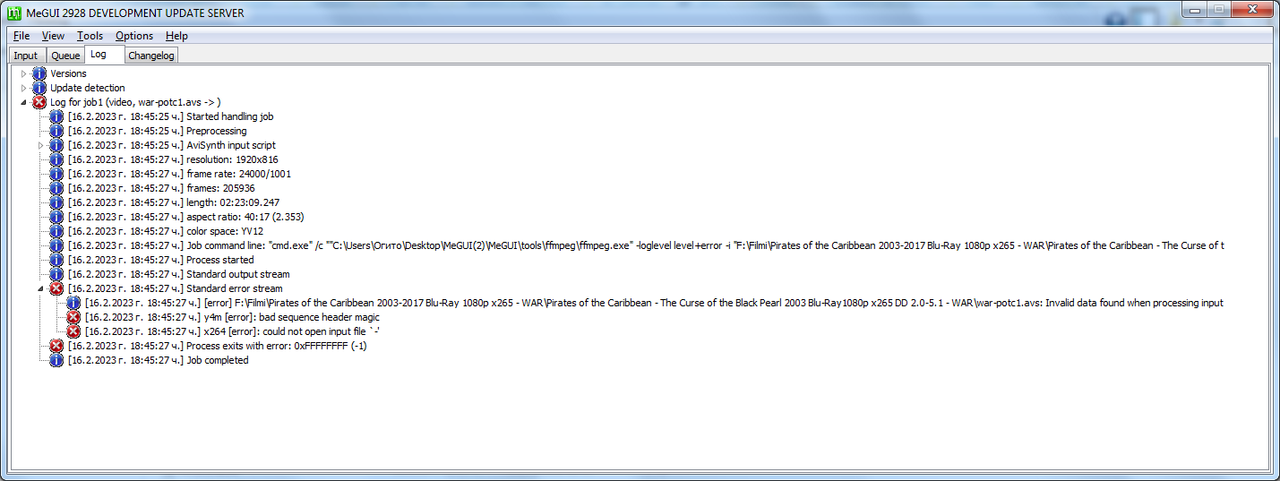Screen dimensions: 1280x481
Task: Click the MeGUI app icon in title bar
Action: click(x=13, y=12)
